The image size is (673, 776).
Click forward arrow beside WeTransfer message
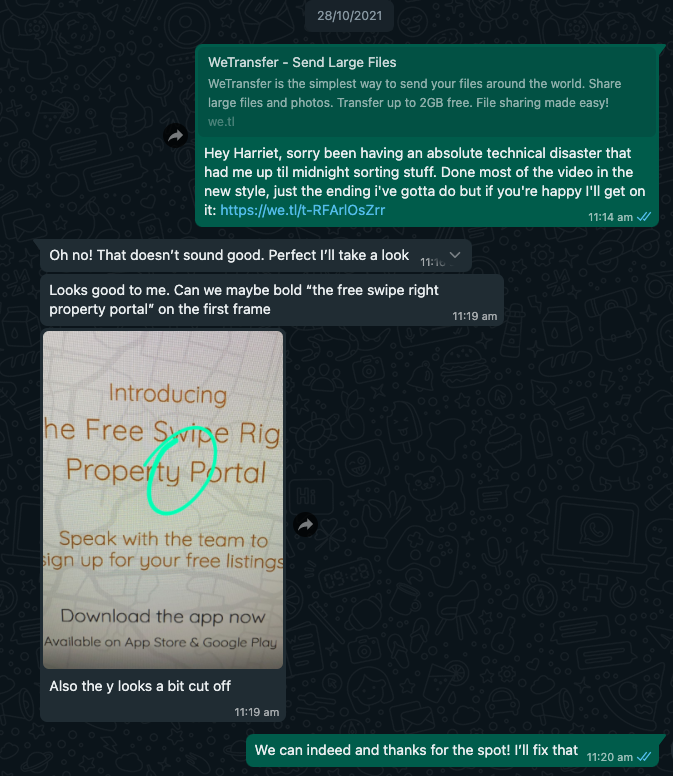point(176,136)
